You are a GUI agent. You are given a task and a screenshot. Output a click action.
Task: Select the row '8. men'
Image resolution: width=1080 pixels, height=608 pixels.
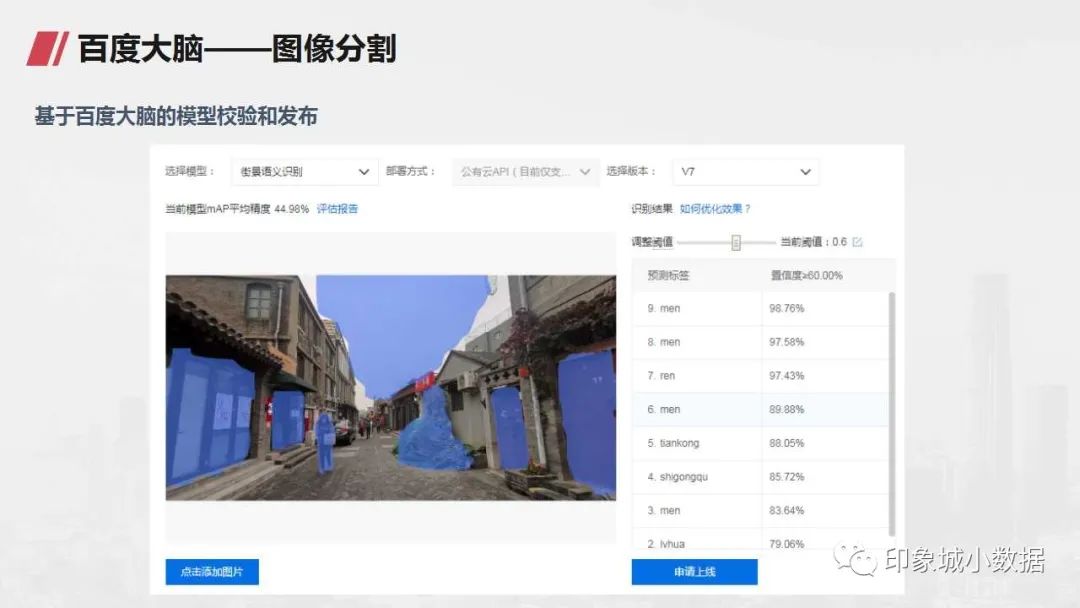point(760,342)
